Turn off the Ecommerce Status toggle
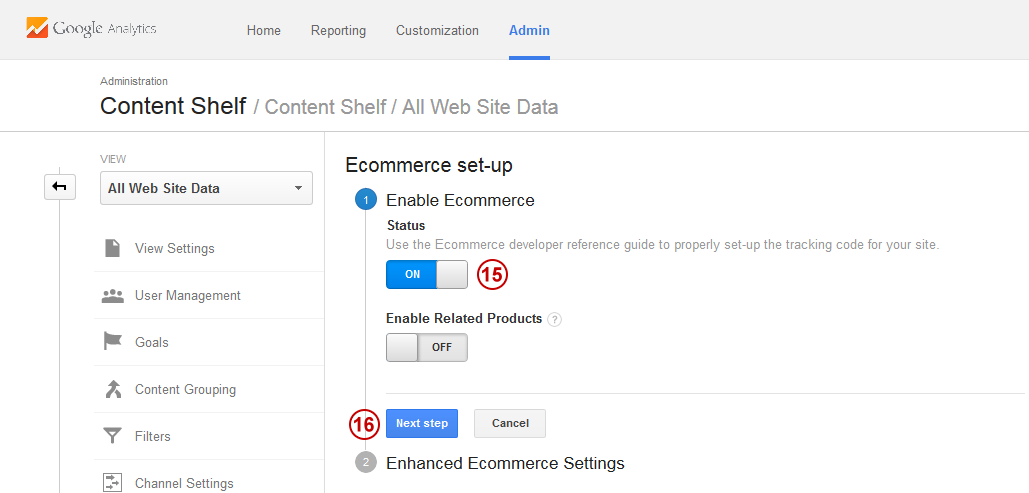Screen dimensions: 1029x493 [427, 274]
